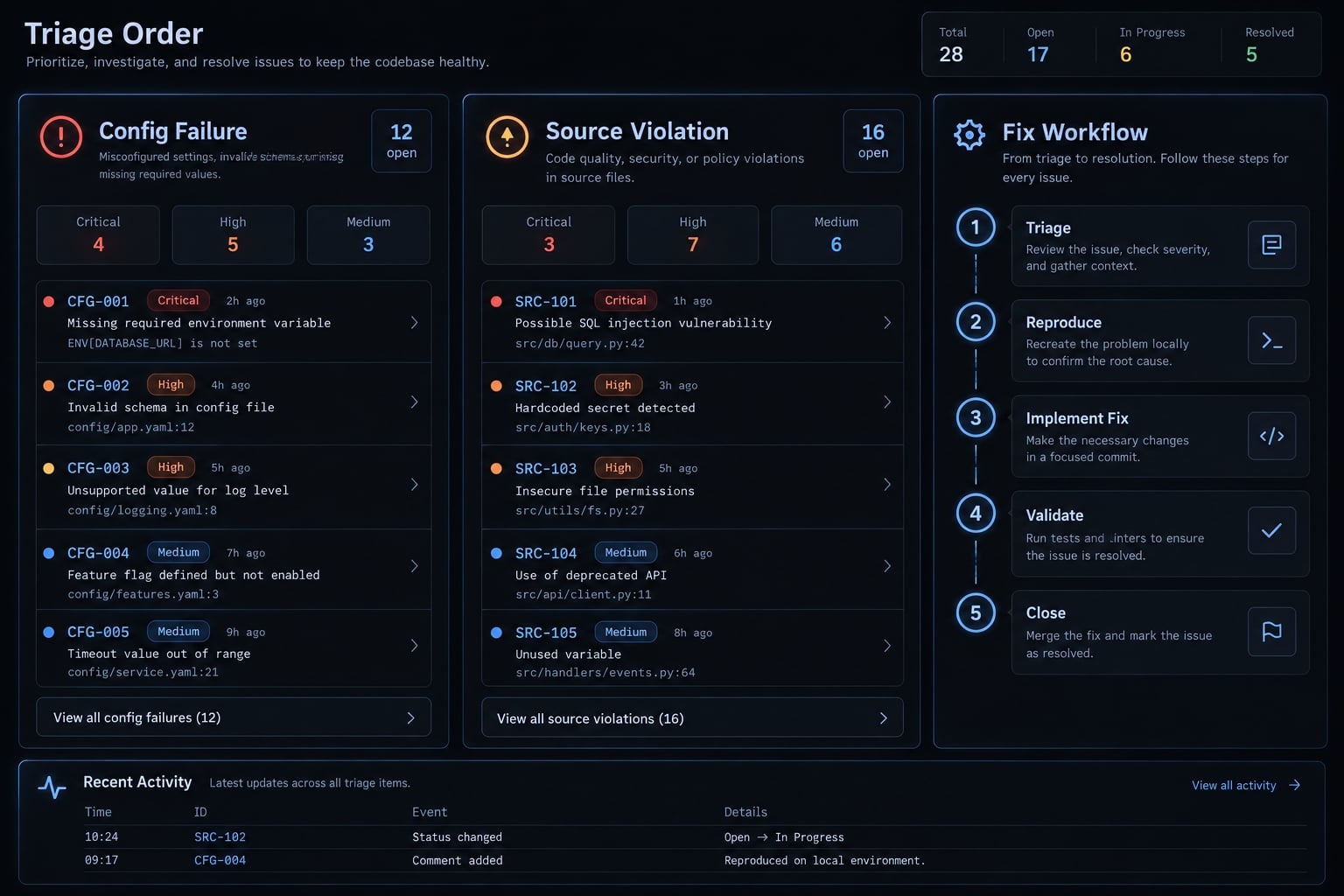Open CFG-004 link in Recent Activity

pos(220,861)
